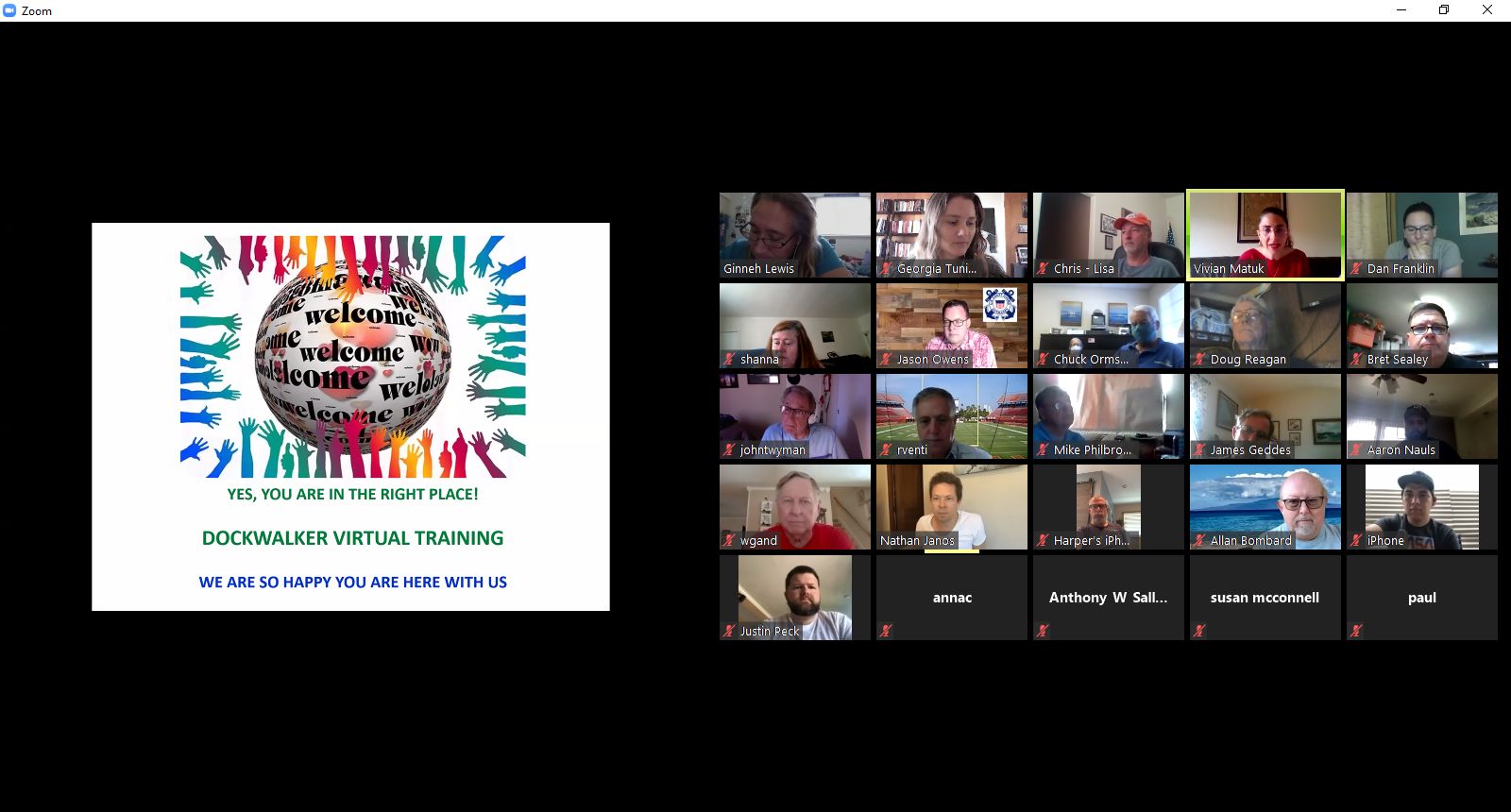Close the Zoom meeting window
The width and height of the screenshot is (1511, 812).
(x=1487, y=10)
